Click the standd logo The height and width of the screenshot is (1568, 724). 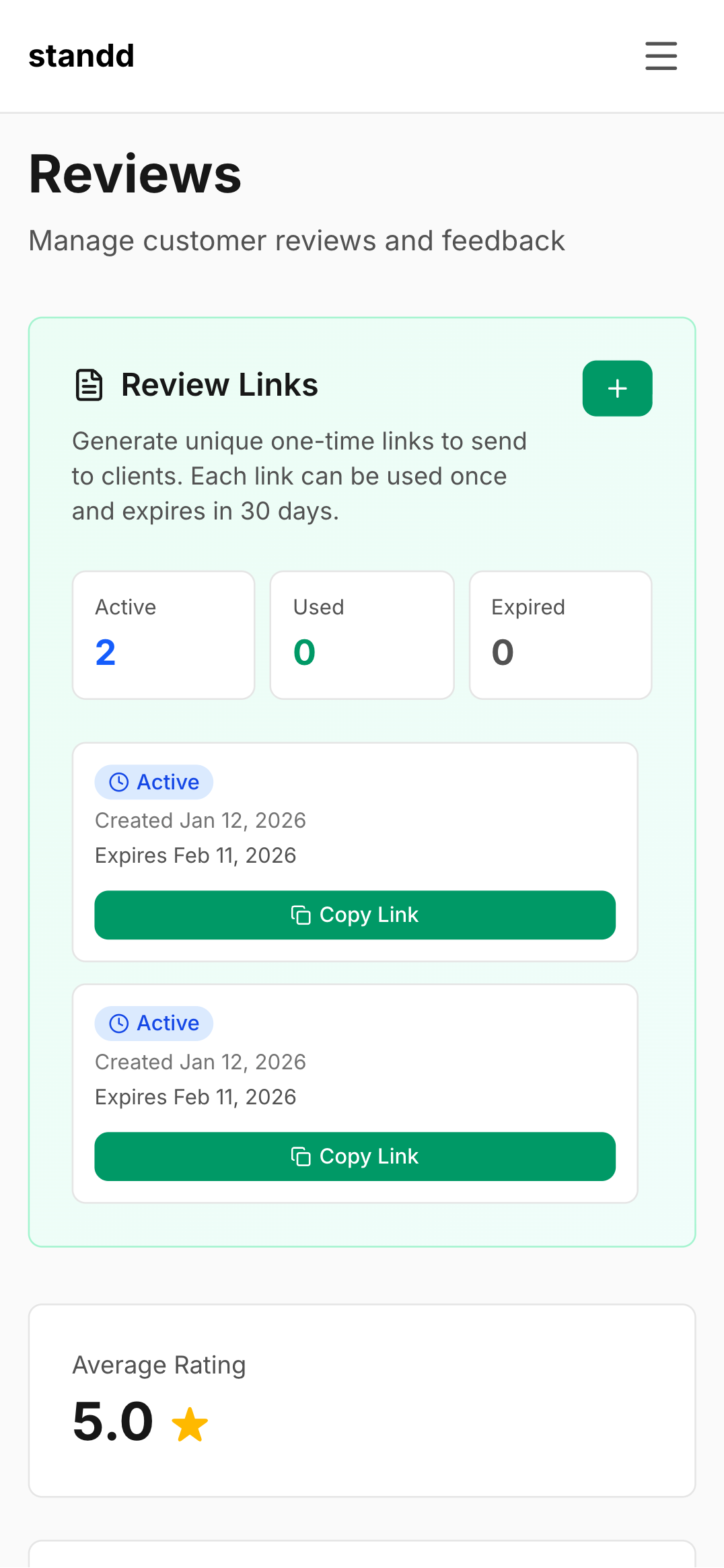(x=81, y=55)
